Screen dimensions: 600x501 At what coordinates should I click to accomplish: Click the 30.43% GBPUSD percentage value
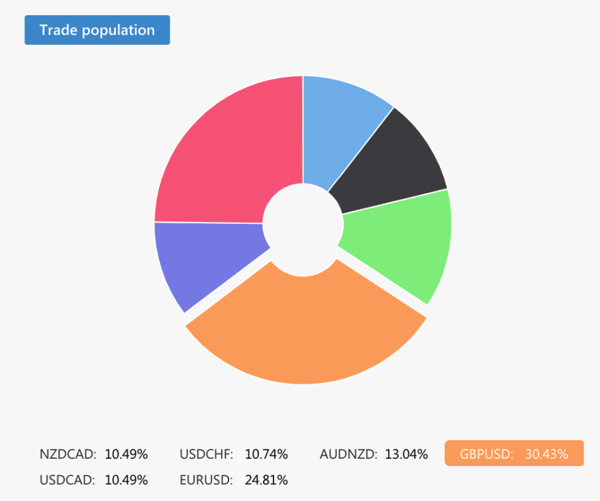(546, 454)
